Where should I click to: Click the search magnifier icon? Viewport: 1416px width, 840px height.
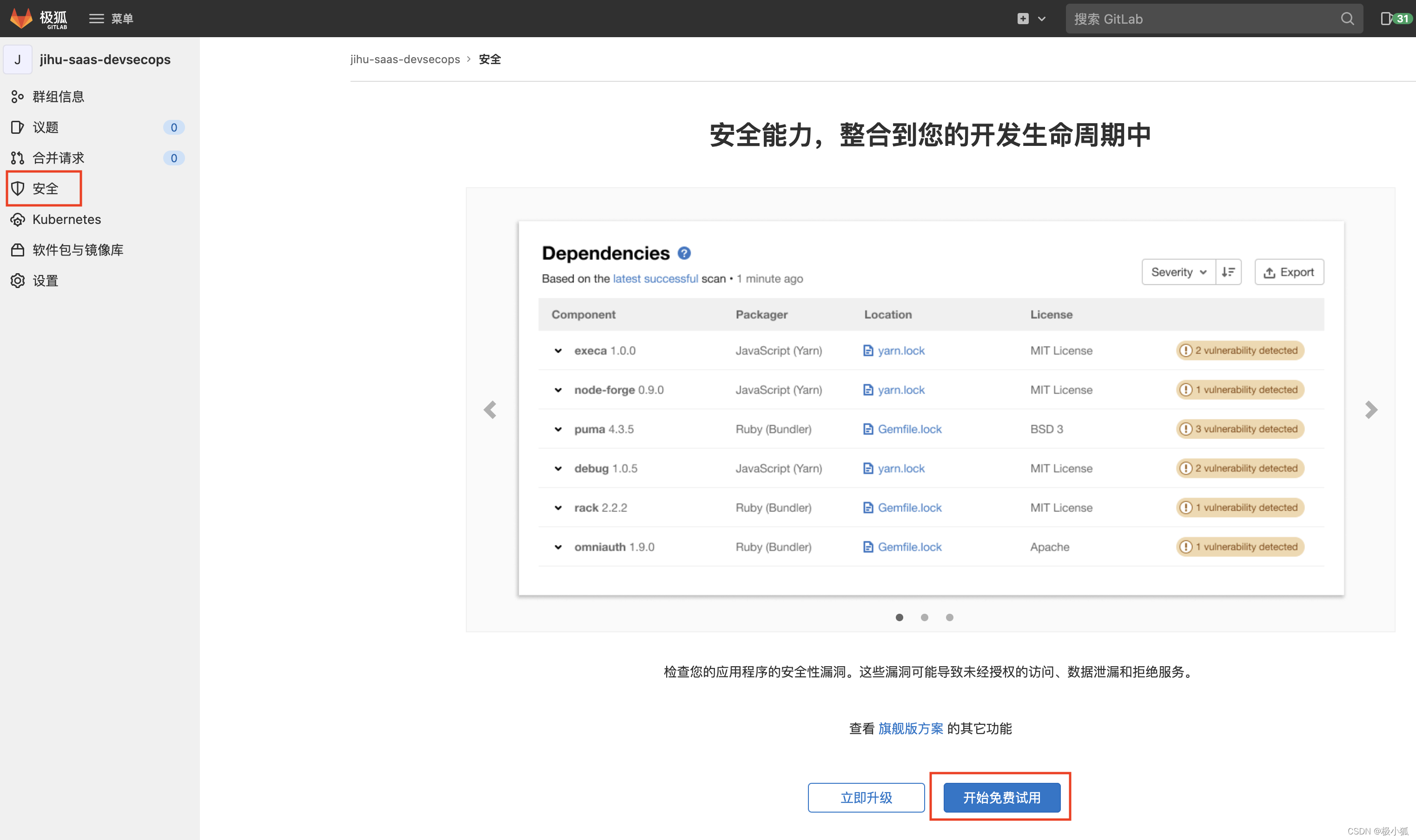[1347, 19]
